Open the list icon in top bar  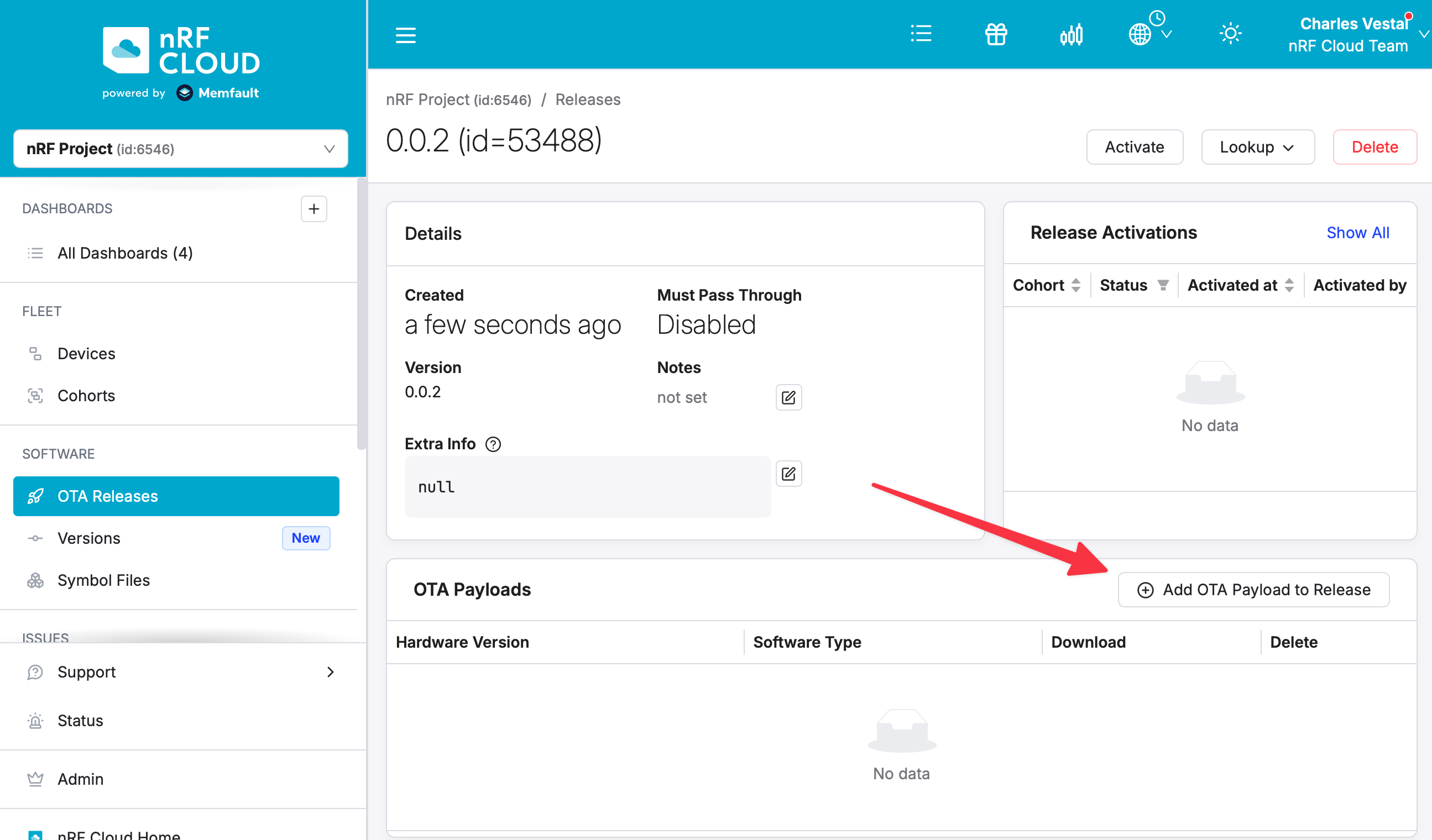point(921,34)
